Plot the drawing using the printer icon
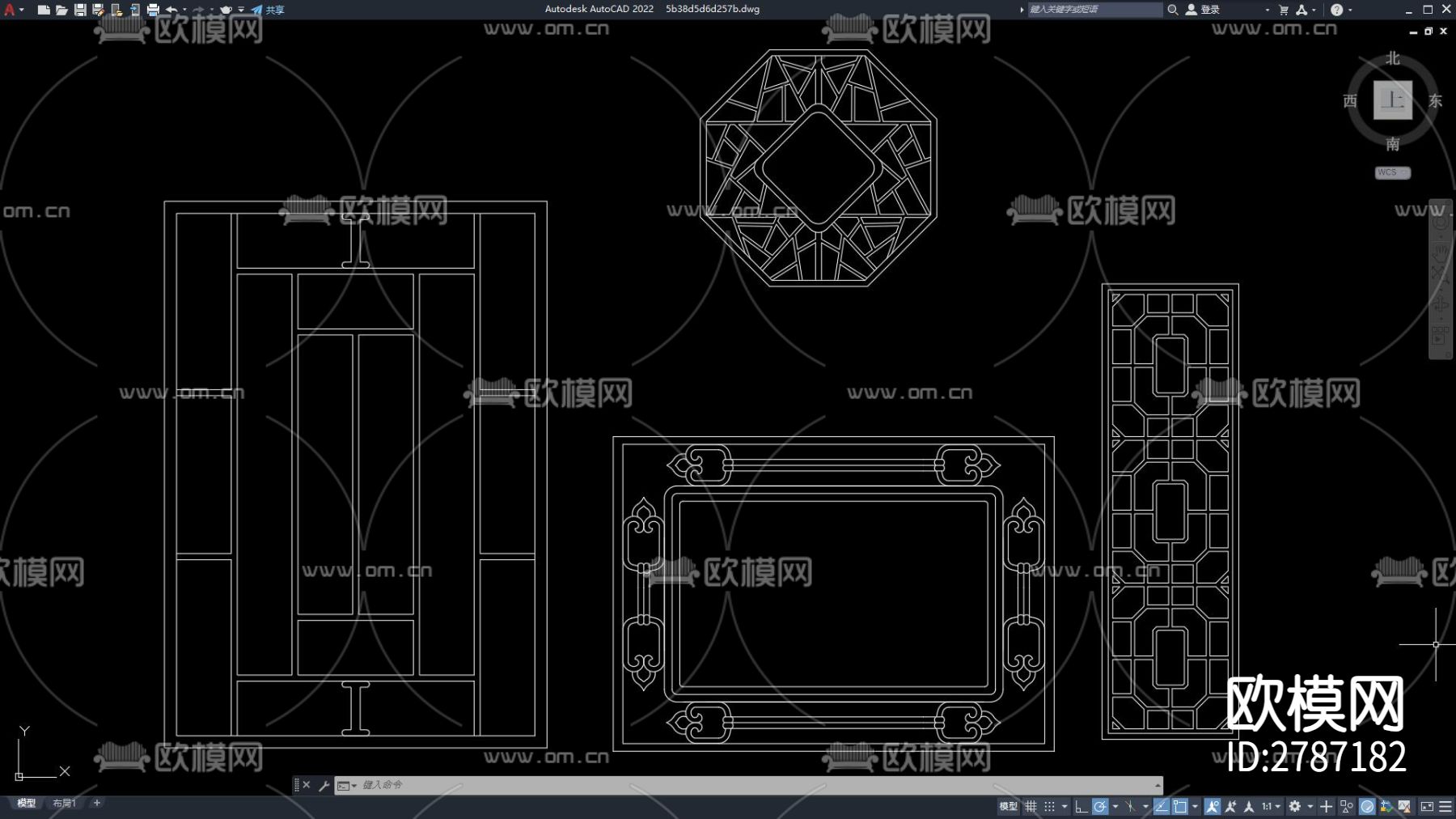This screenshot has width=1456, height=819. 153,10
